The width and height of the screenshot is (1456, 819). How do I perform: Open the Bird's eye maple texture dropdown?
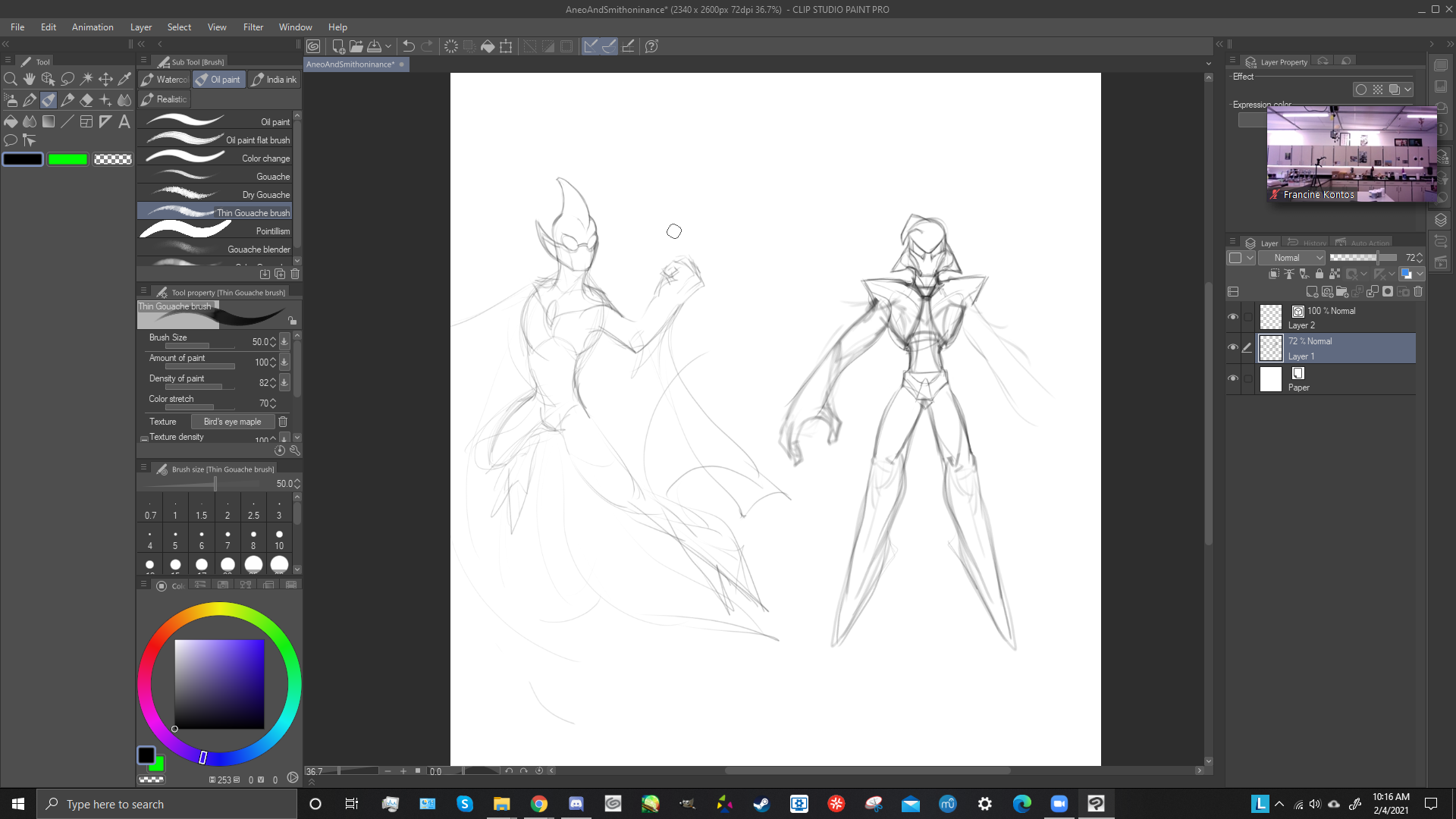point(232,422)
